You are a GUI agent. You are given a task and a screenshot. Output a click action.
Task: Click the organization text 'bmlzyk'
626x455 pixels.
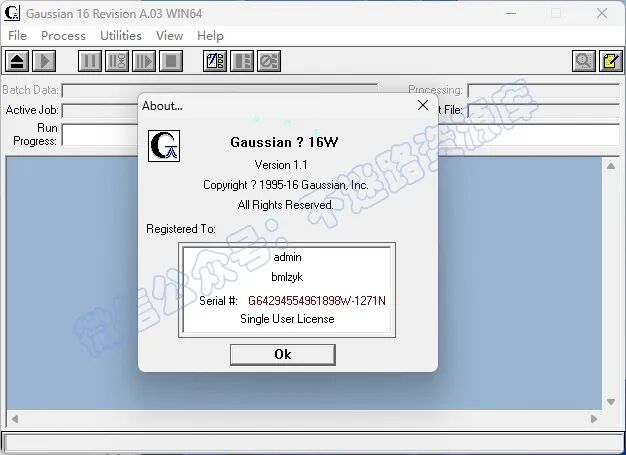(287, 277)
